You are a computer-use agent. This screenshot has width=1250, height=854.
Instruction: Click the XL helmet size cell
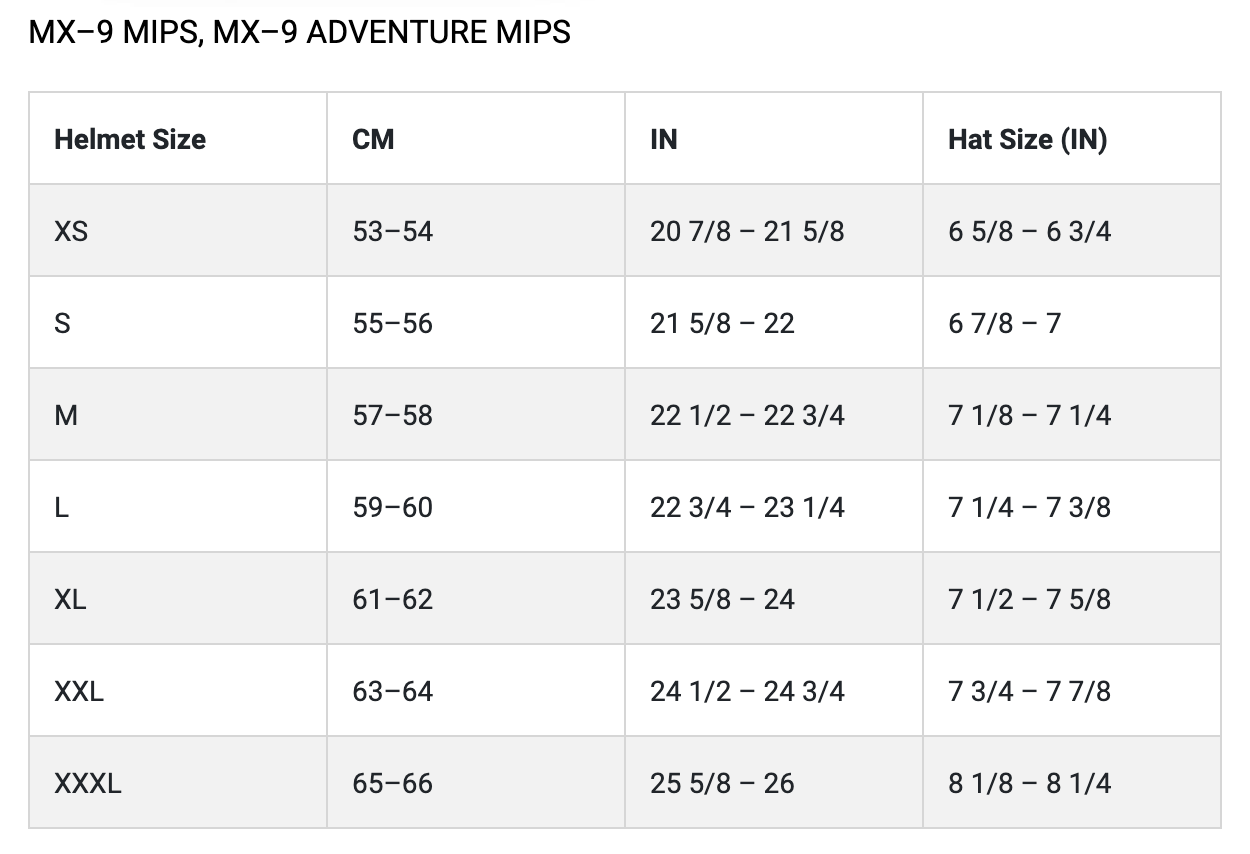click(x=70, y=599)
